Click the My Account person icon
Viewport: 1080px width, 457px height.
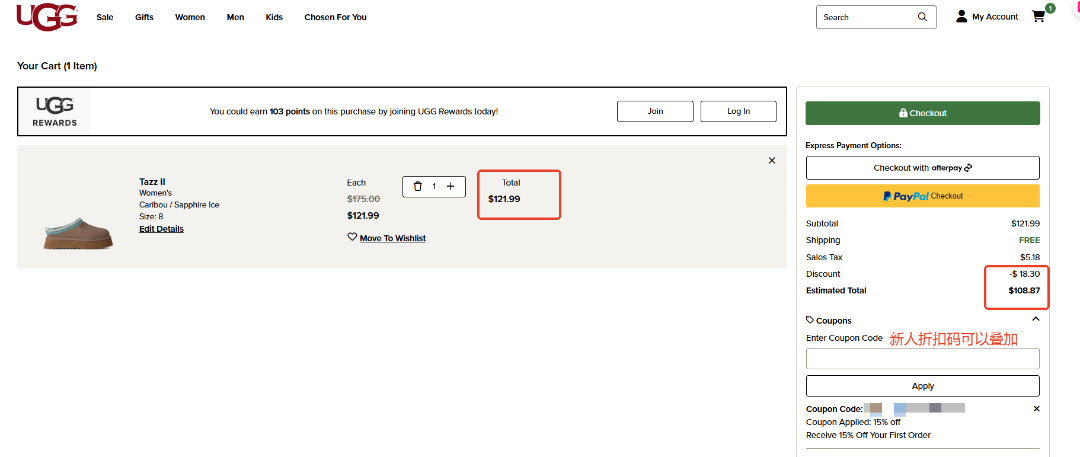click(961, 17)
